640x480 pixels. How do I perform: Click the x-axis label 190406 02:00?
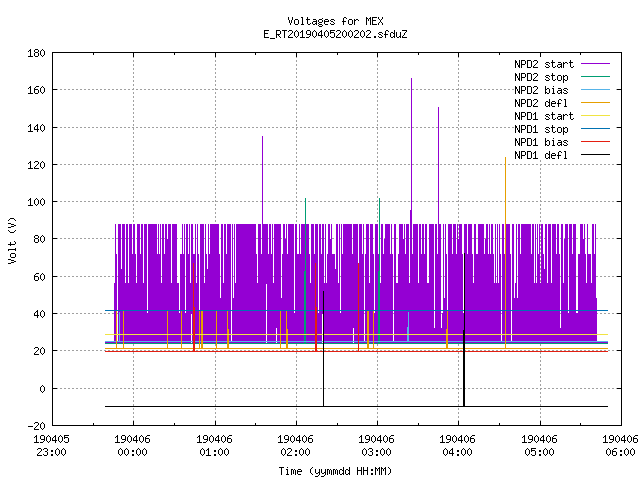(x=296, y=446)
